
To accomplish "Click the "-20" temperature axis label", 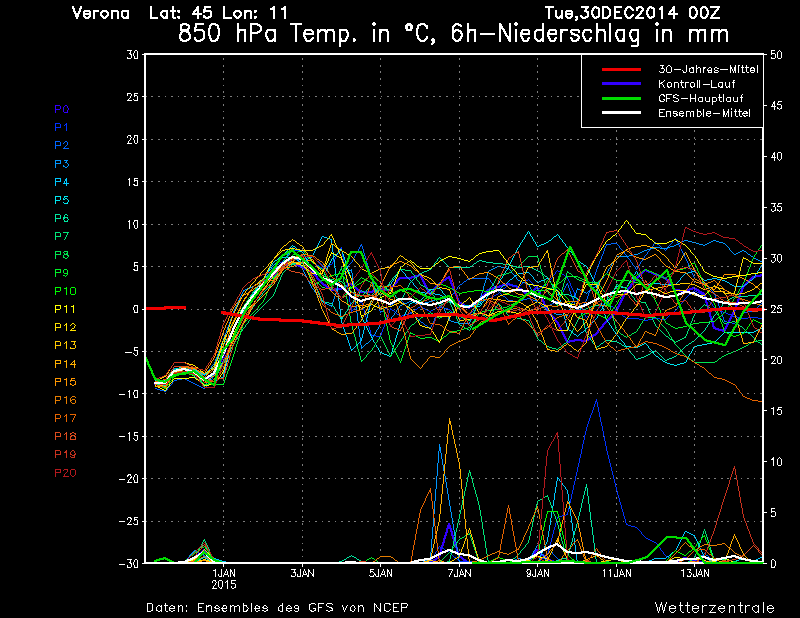I will 128,479.
